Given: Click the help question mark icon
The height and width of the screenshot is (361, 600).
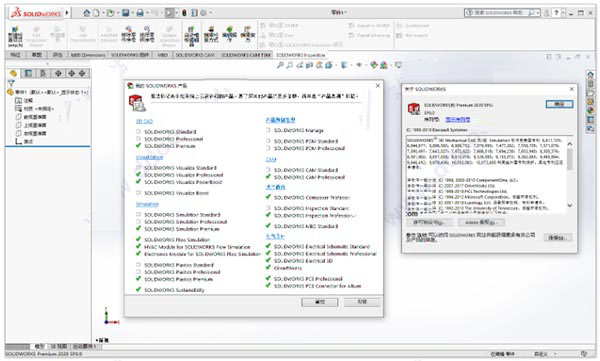Looking at the screenshot, I should tap(557, 13).
